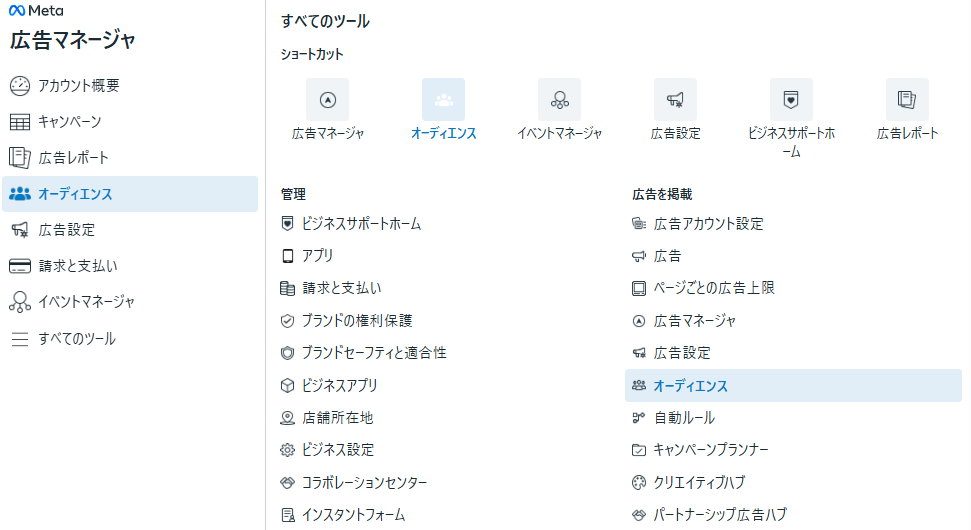Viewport: 971px width, 530px height.
Task: Click the イベントマネージャ icon in sidebar
Action: (x=20, y=302)
